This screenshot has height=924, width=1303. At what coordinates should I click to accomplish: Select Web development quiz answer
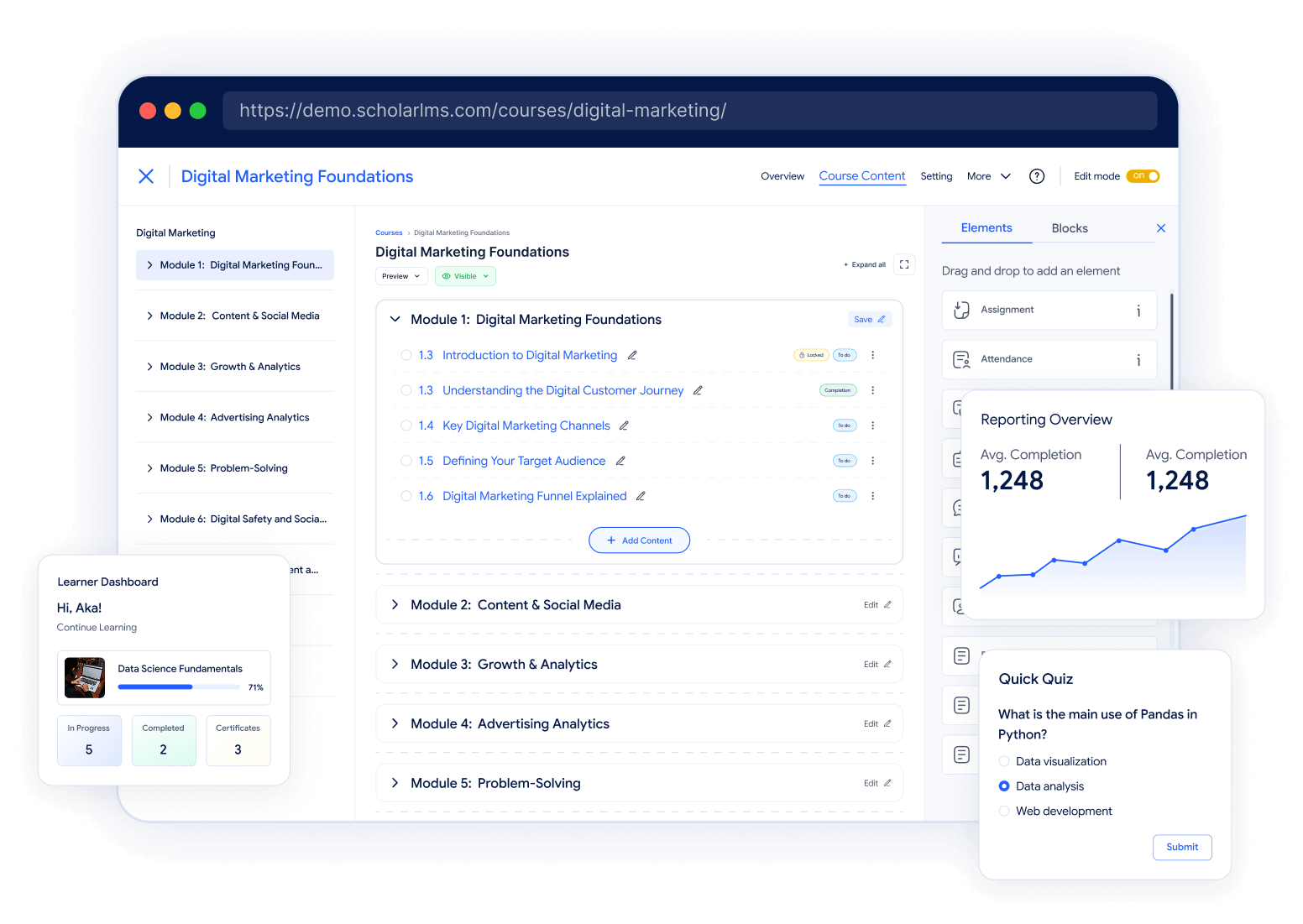tap(1004, 811)
